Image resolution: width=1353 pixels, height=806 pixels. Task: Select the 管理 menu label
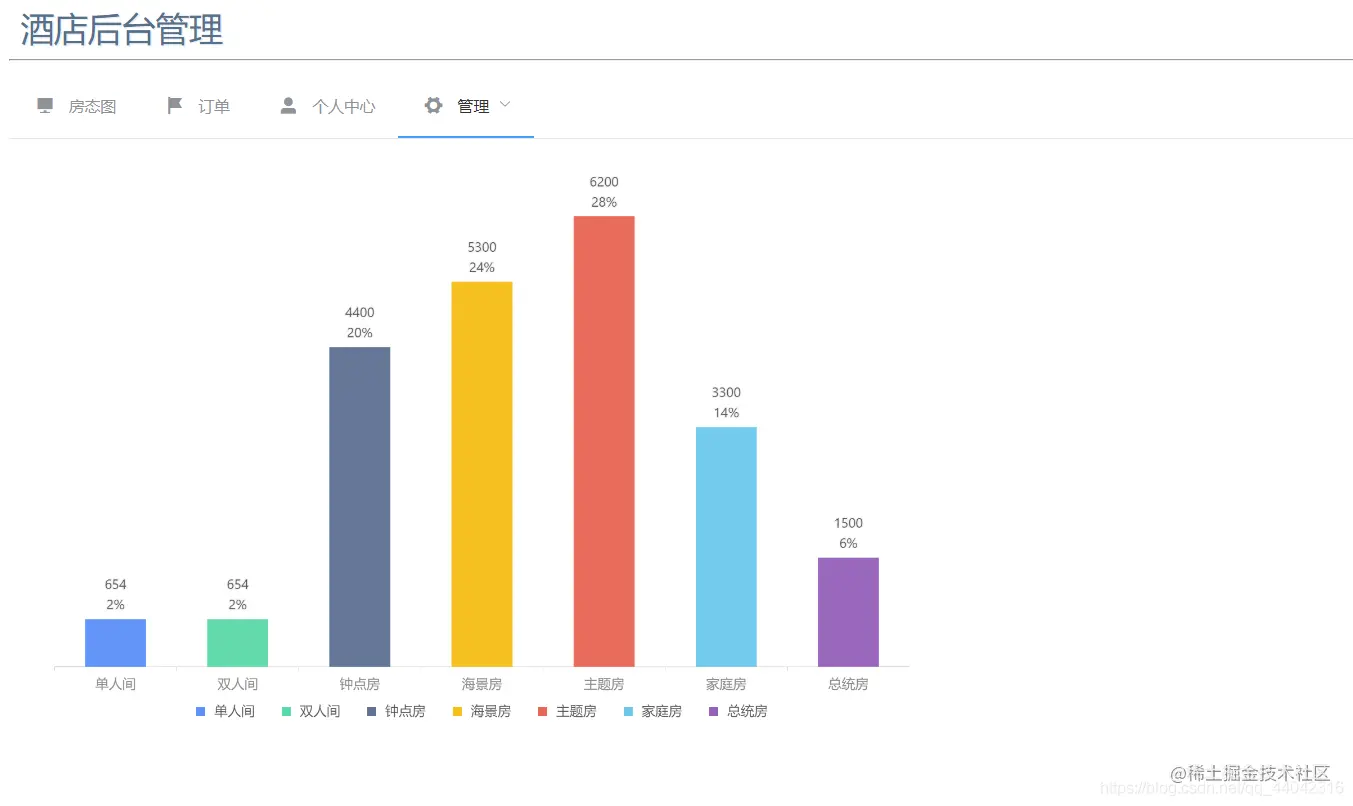[473, 106]
